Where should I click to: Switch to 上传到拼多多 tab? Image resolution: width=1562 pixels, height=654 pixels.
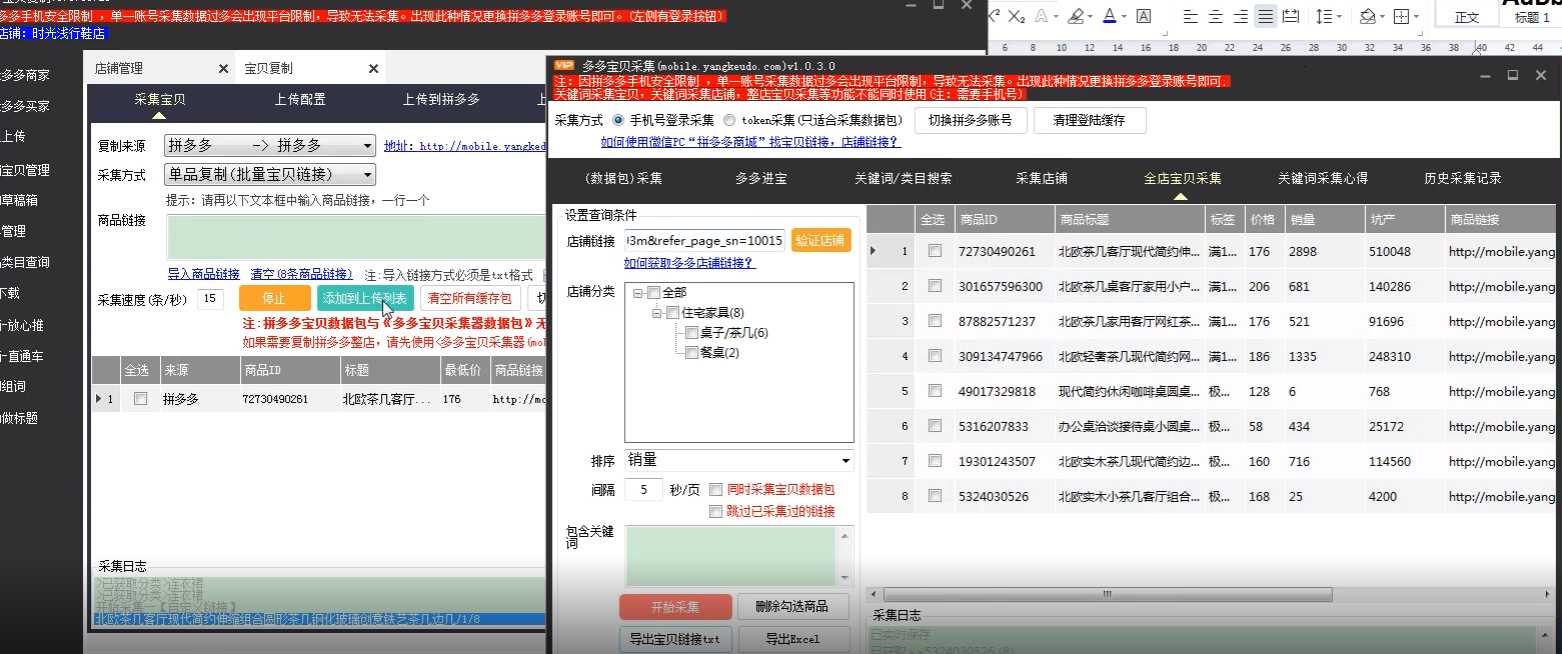[x=441, y=99]
